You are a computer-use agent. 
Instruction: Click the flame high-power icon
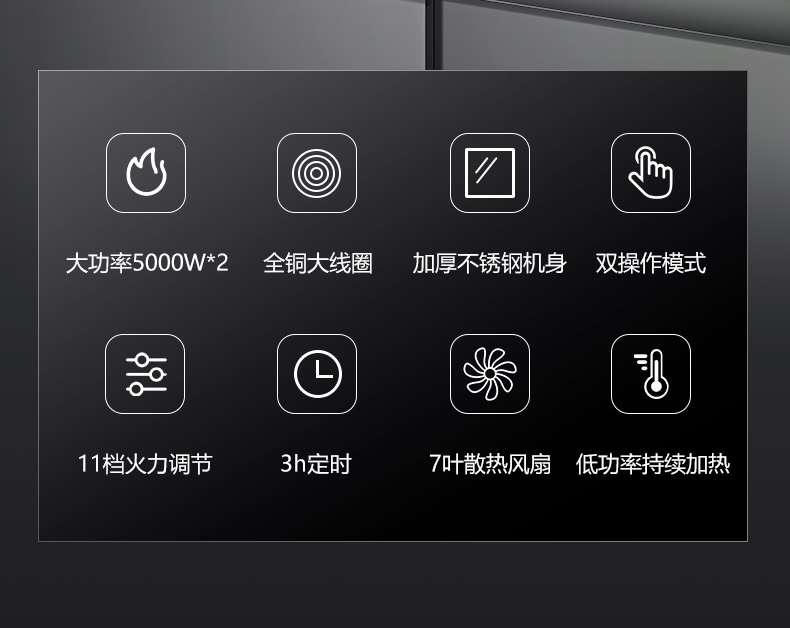146,173
